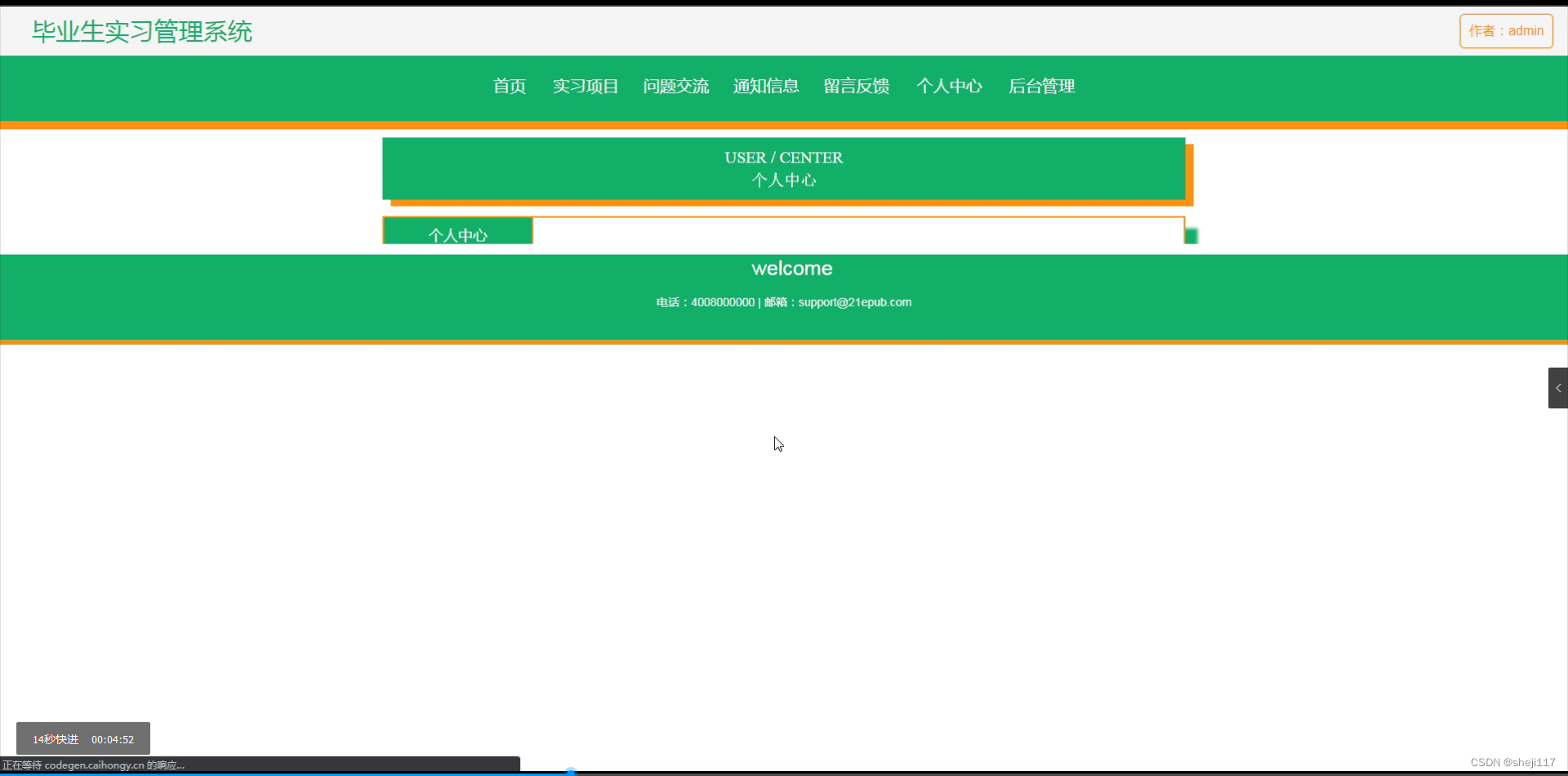
Task: Open the 后台管理 navigation item
Action: 1041,86
